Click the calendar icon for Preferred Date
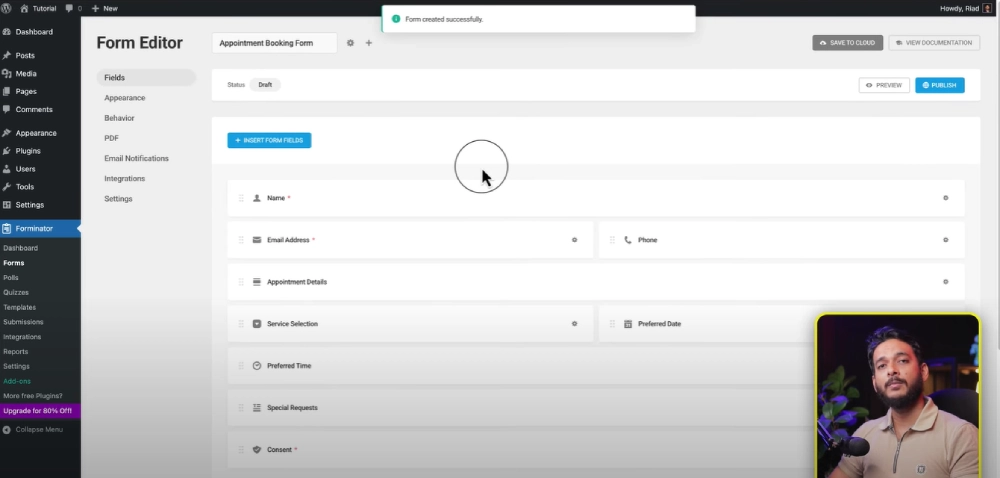Viewport: 1000px width, 478px height. (628, 324)
